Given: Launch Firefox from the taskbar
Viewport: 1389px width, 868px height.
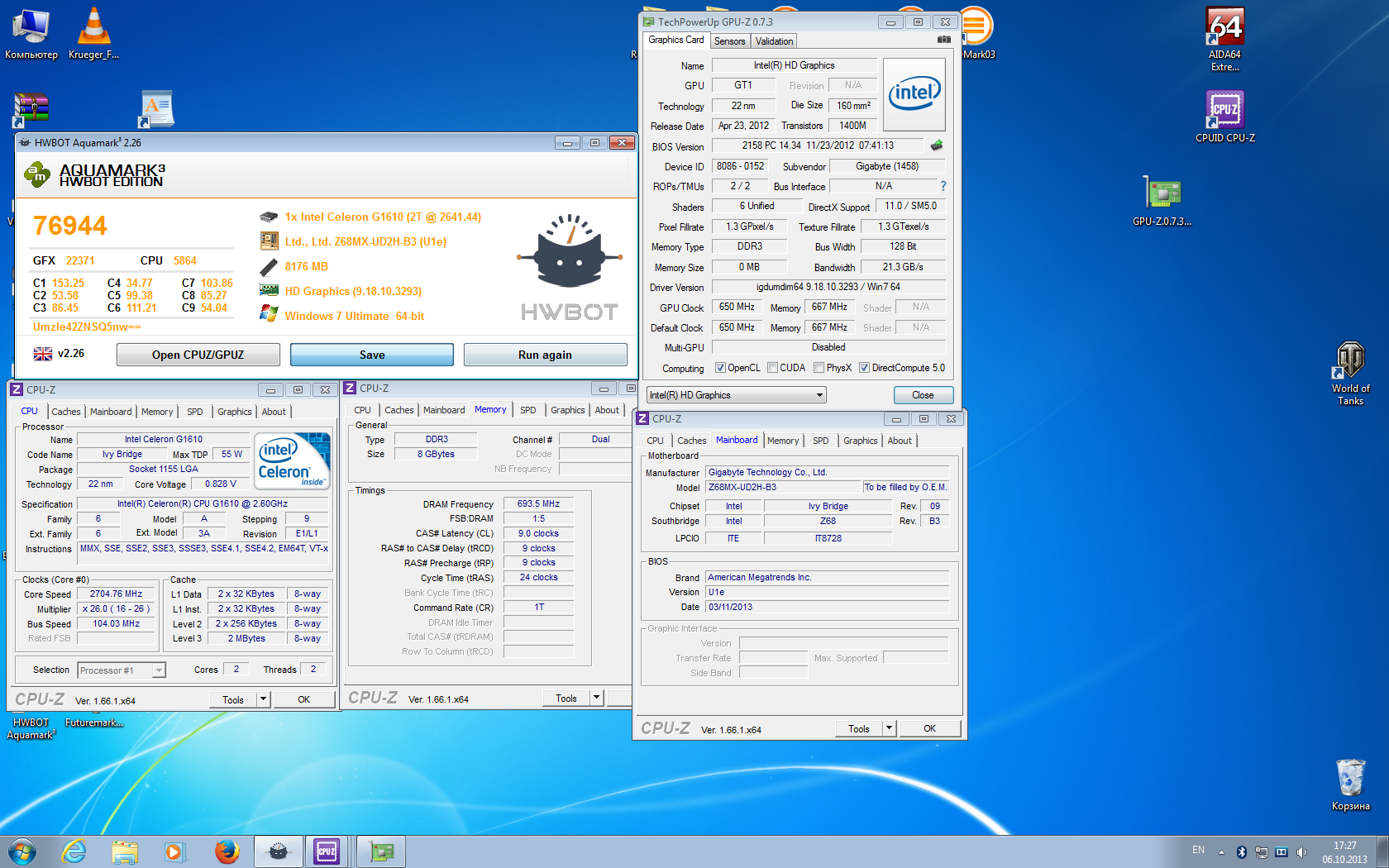Looking at the screenshot, I should (226, 851).
